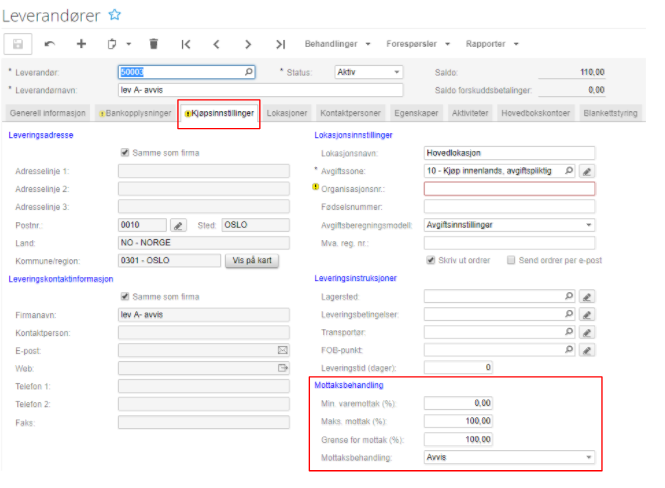The width and height of the screenshot is (665, 488).
Task: Click the Organisasjonsnr input field
Action: click(x=509, y=189)
